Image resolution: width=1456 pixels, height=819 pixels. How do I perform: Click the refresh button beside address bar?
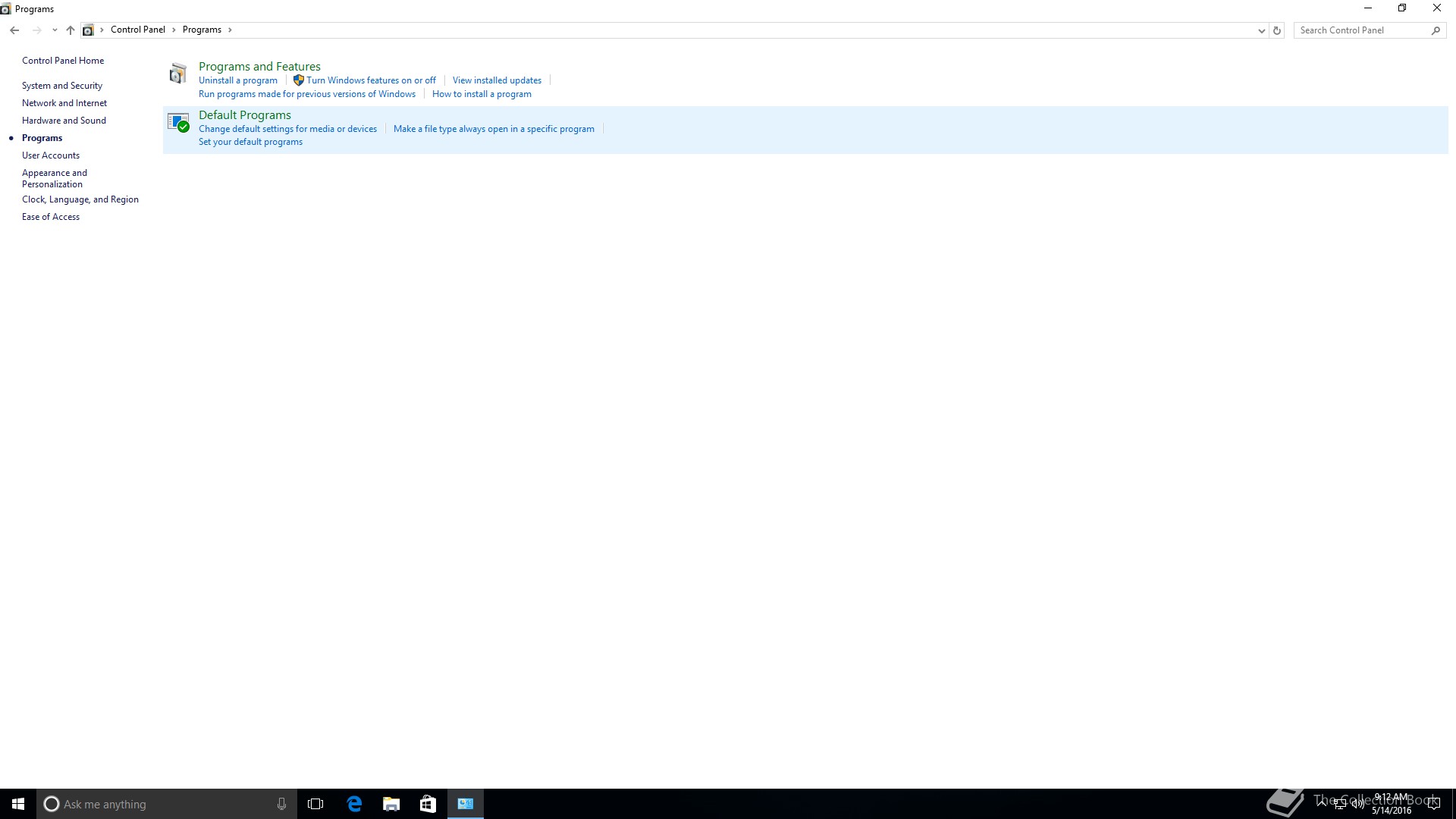[1277, 30]
